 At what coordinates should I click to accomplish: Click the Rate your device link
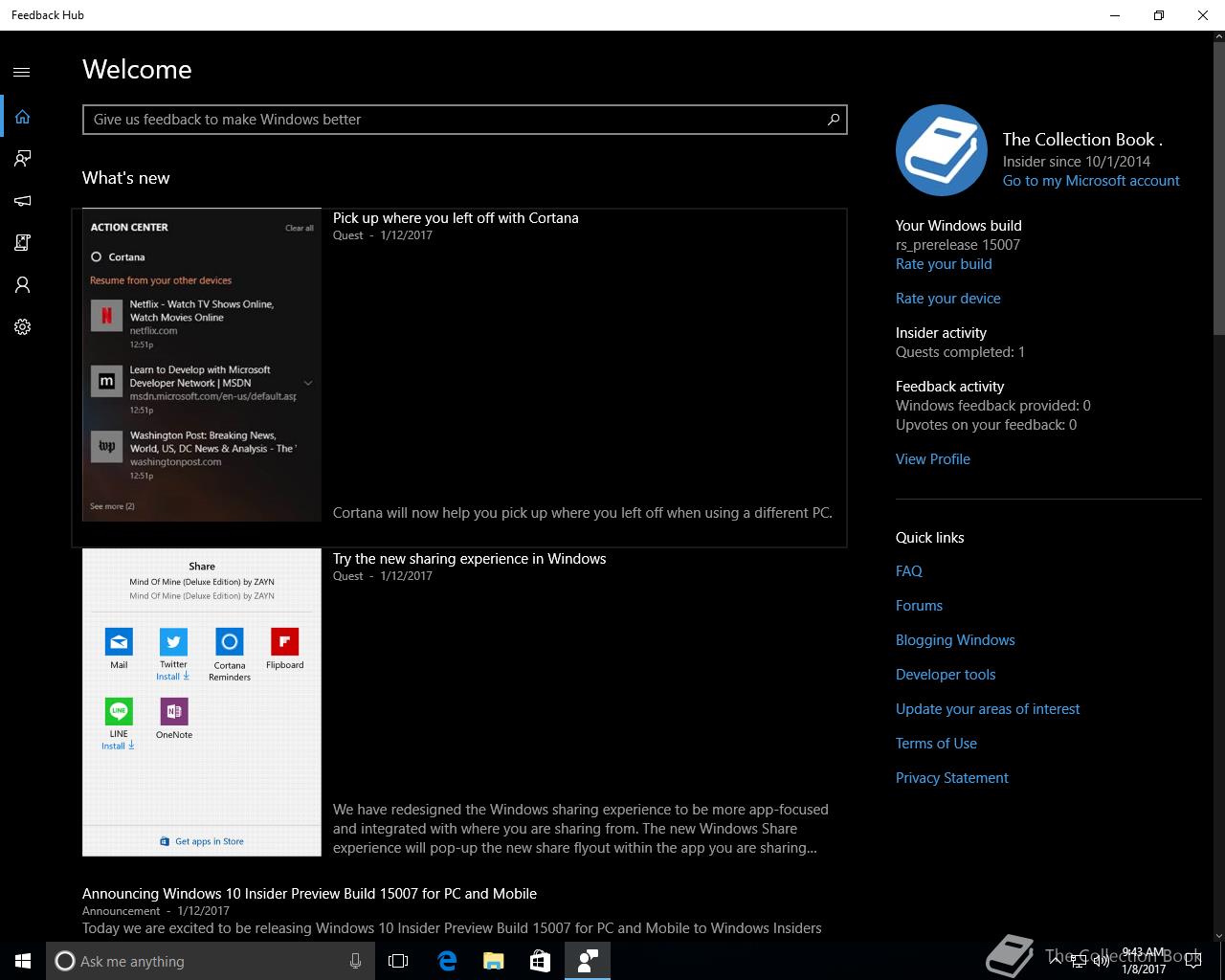coord(948,299)
